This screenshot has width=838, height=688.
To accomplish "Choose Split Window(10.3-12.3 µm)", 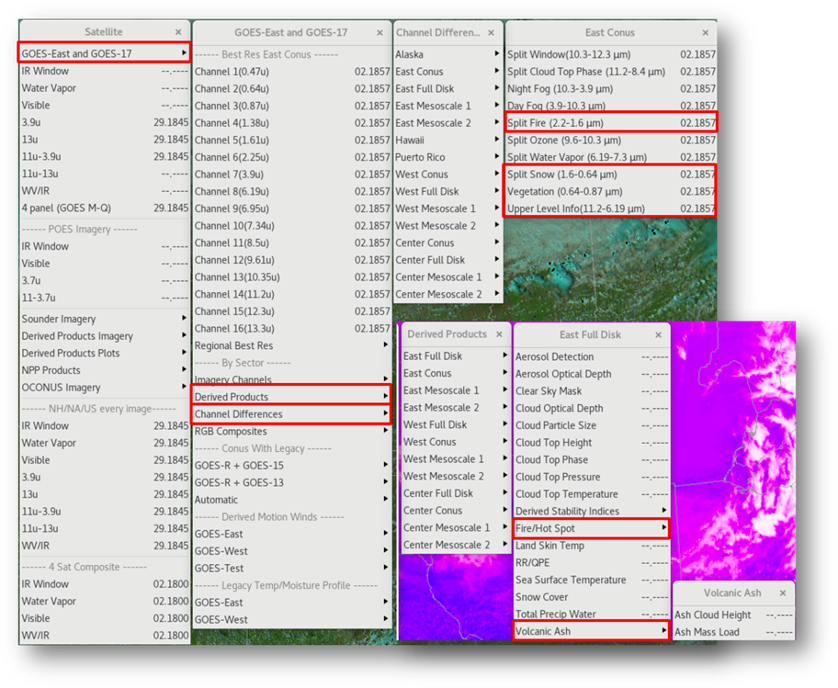I will pyautogui.click(x=610, y=54).
